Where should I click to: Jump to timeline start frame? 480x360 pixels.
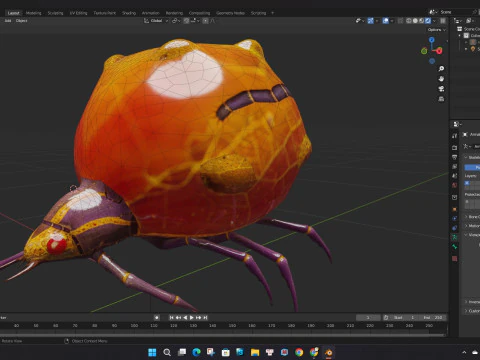(x=172, y=318)
